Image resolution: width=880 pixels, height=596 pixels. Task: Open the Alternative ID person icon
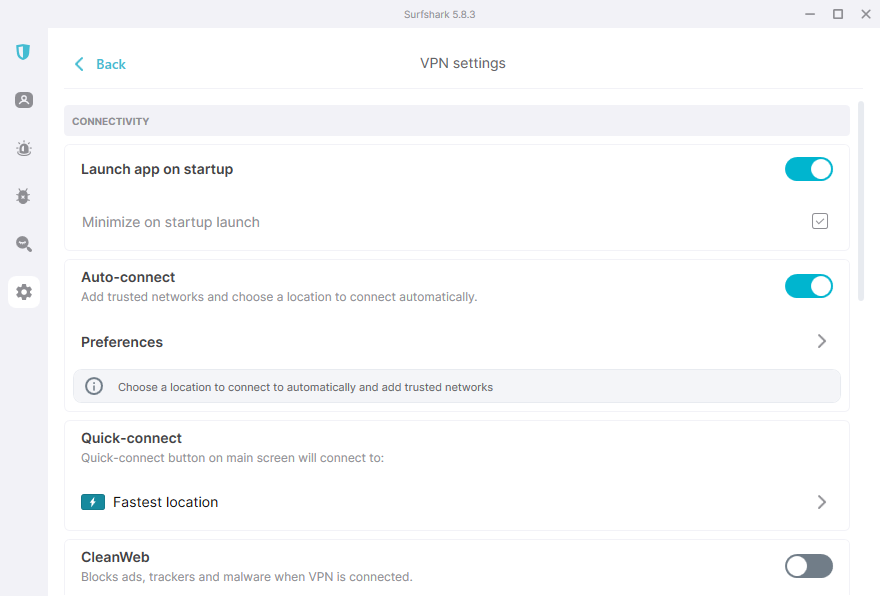pos(24,100)
